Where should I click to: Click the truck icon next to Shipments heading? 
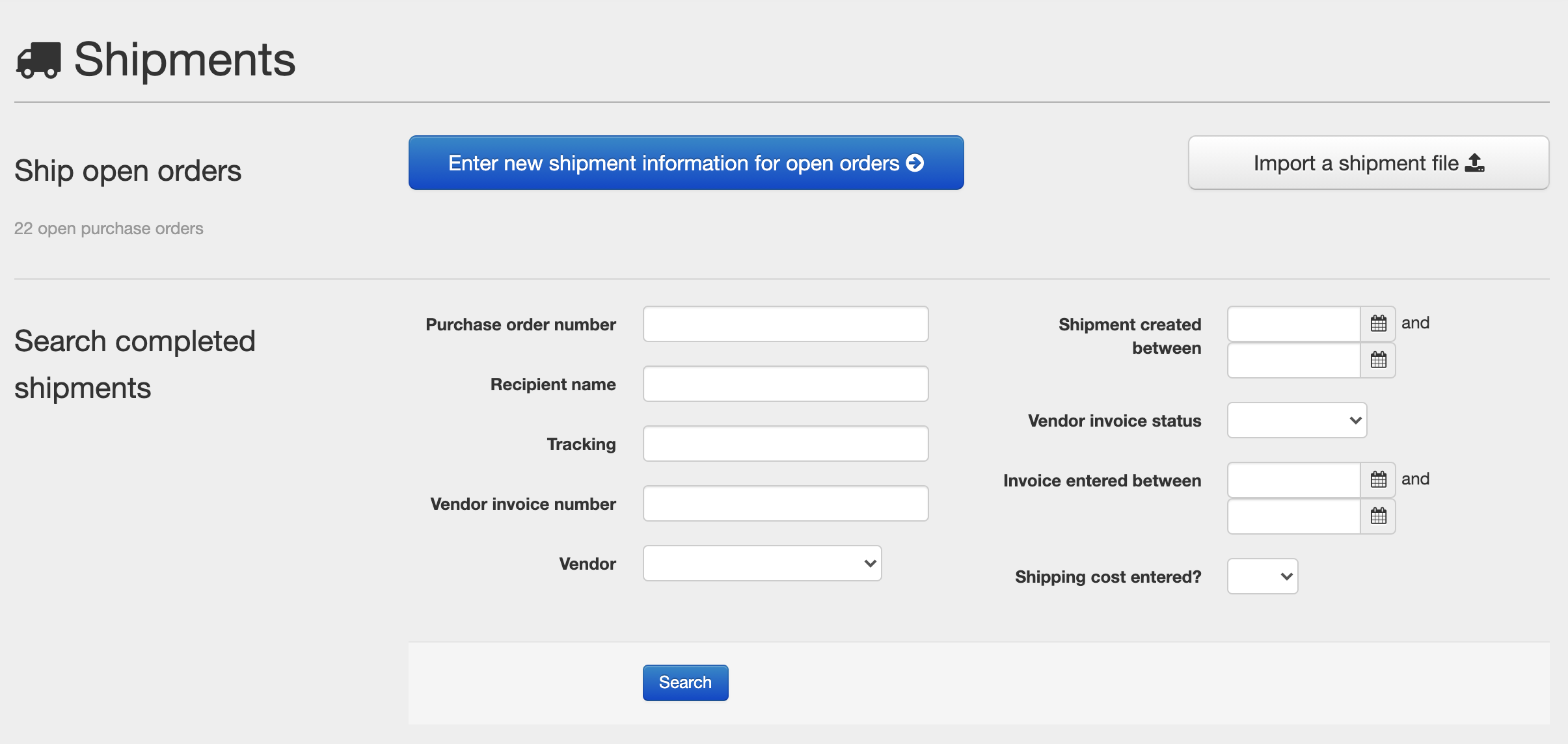[x=40, y=60]
